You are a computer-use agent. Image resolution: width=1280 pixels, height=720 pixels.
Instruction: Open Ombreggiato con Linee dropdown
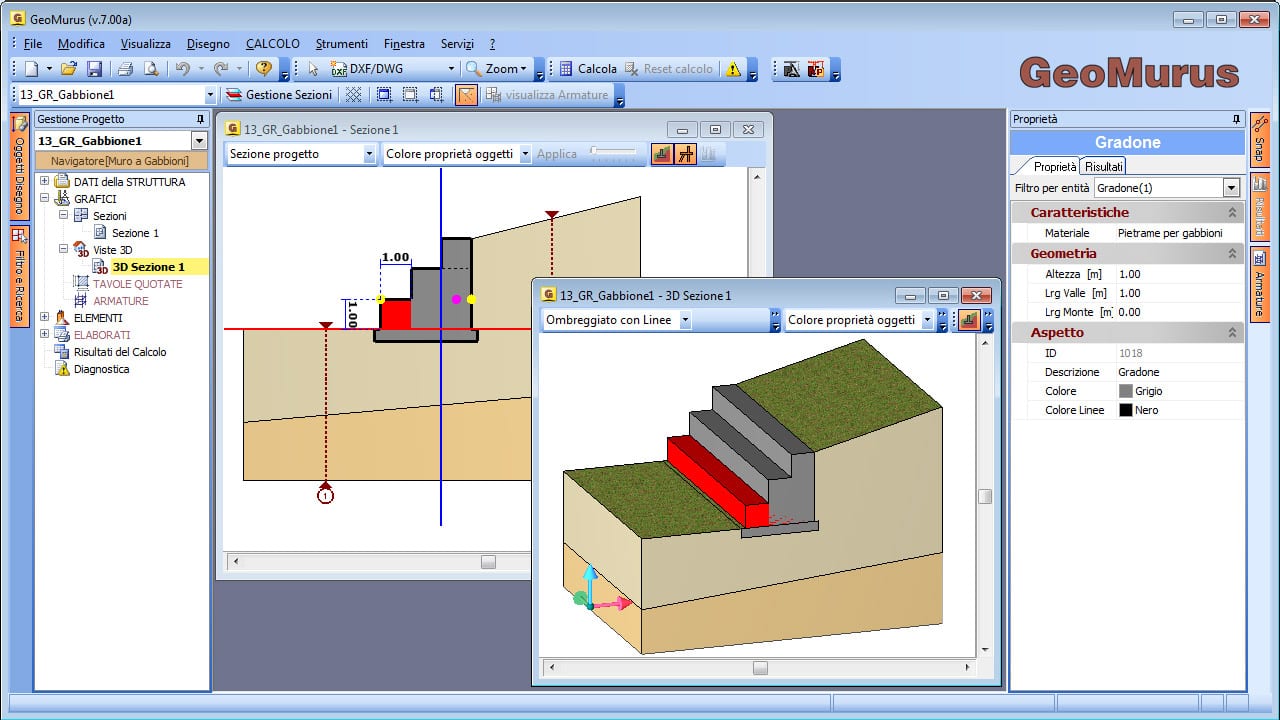(685, 320)
